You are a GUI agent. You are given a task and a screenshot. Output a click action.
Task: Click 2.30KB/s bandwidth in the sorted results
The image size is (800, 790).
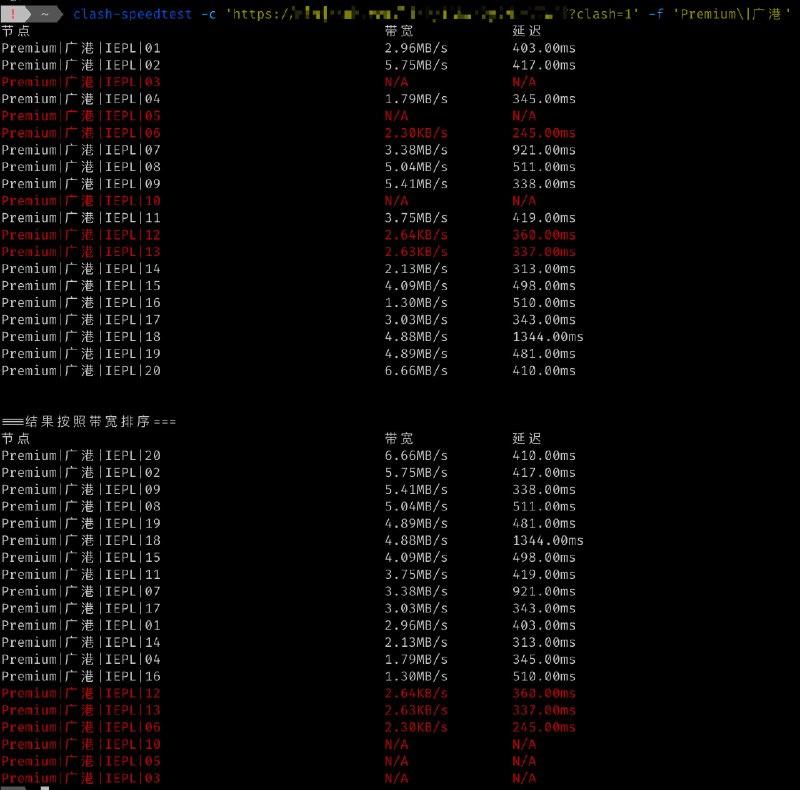[416, 727]
